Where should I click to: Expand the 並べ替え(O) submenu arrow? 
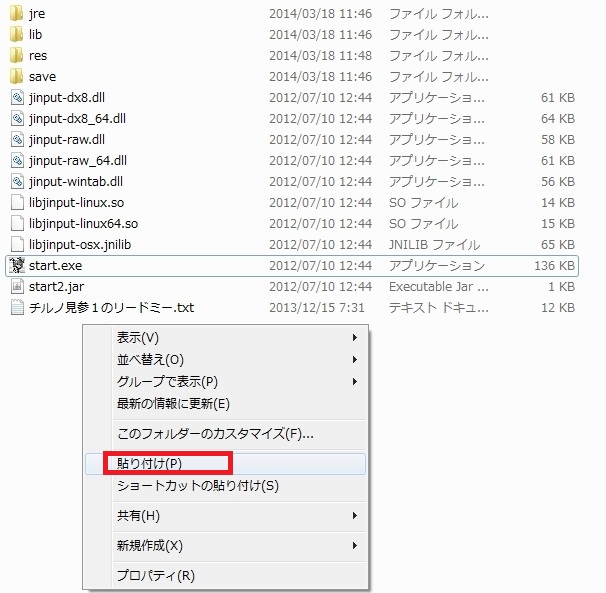(x=355, y=360)
